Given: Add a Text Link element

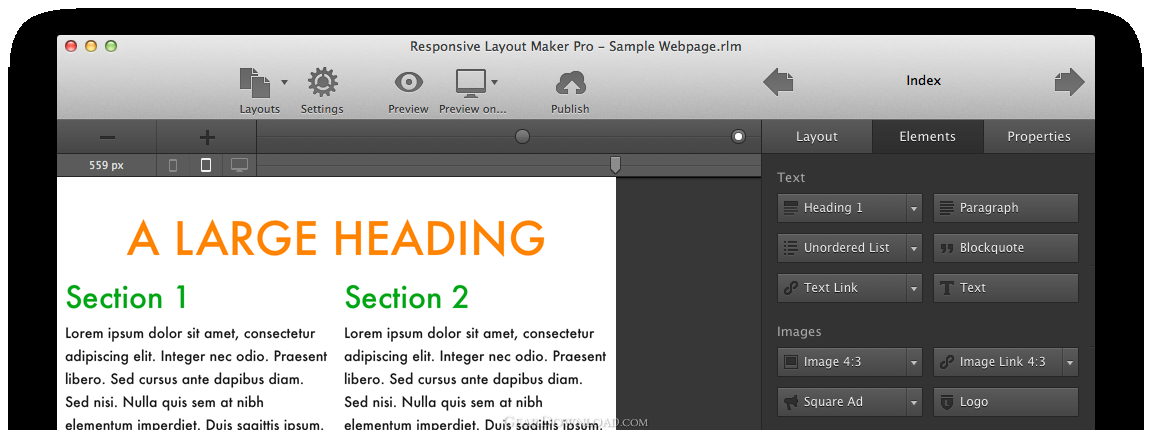Looking at the screenshot, I should click(841, 288).
